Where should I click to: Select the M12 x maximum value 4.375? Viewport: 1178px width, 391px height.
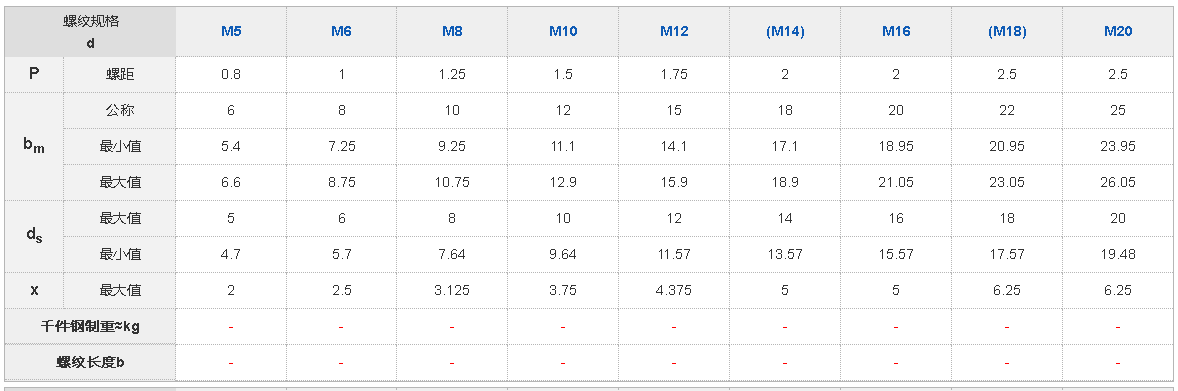pyautogui.click(x=674, y=290)
